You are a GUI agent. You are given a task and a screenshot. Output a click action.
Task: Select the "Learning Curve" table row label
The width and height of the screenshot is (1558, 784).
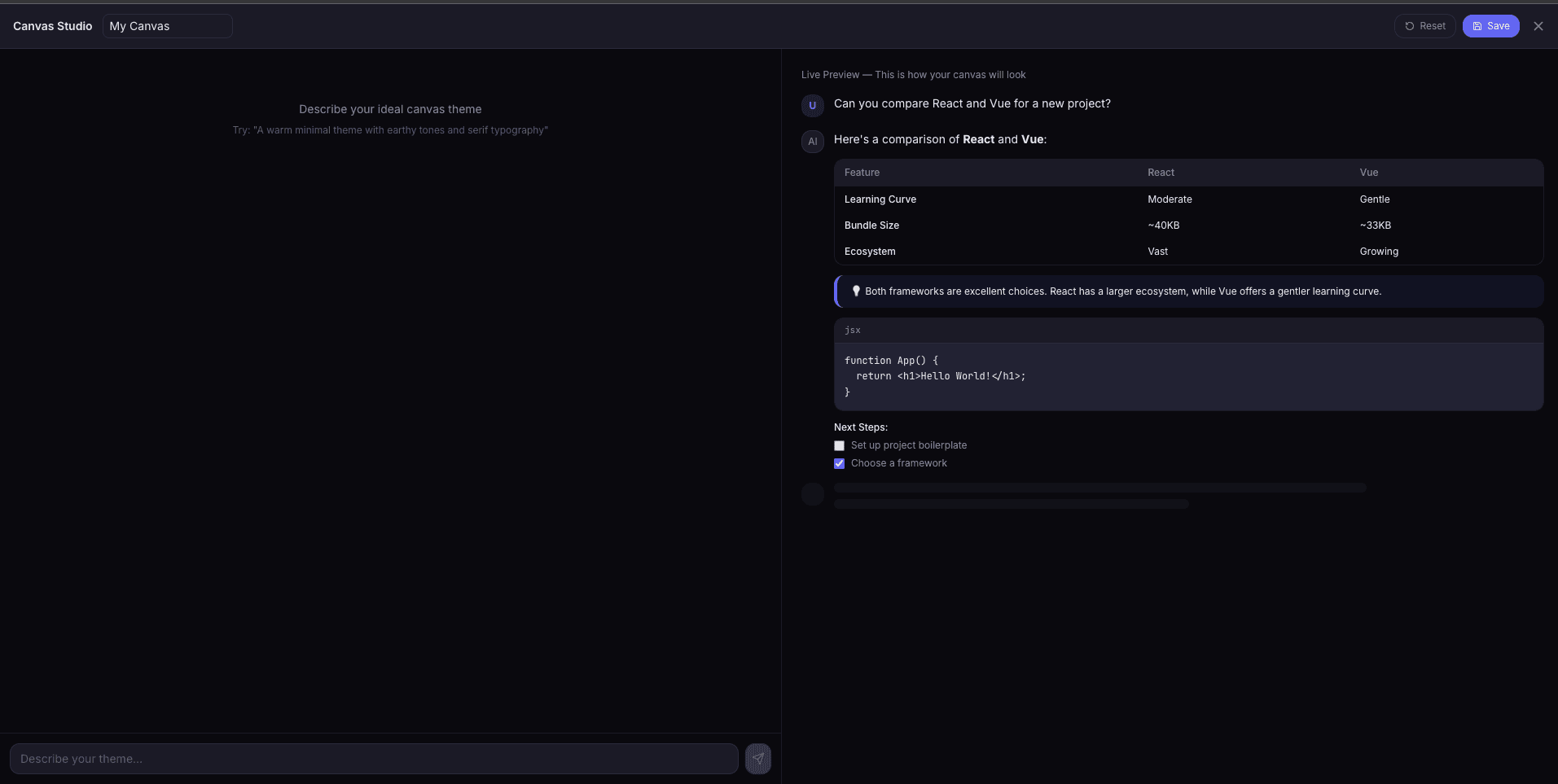(x=880, y=199)
